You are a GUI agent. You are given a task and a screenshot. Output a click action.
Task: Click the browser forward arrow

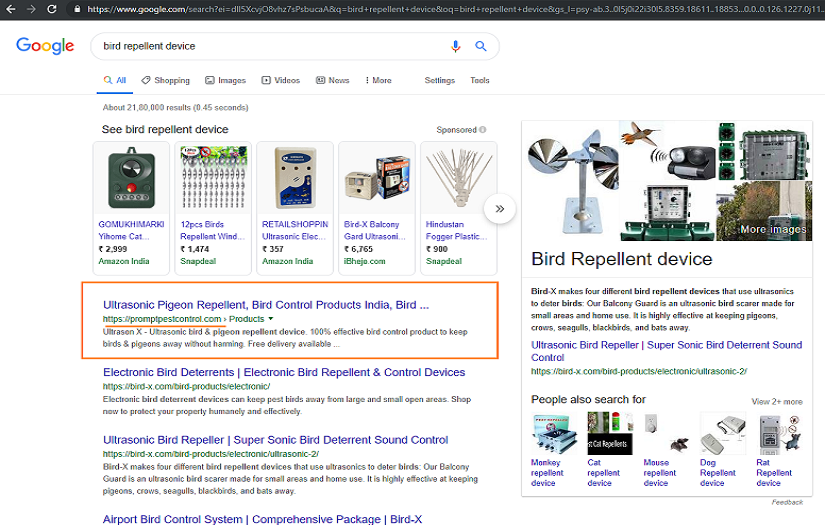click(31, 9)
